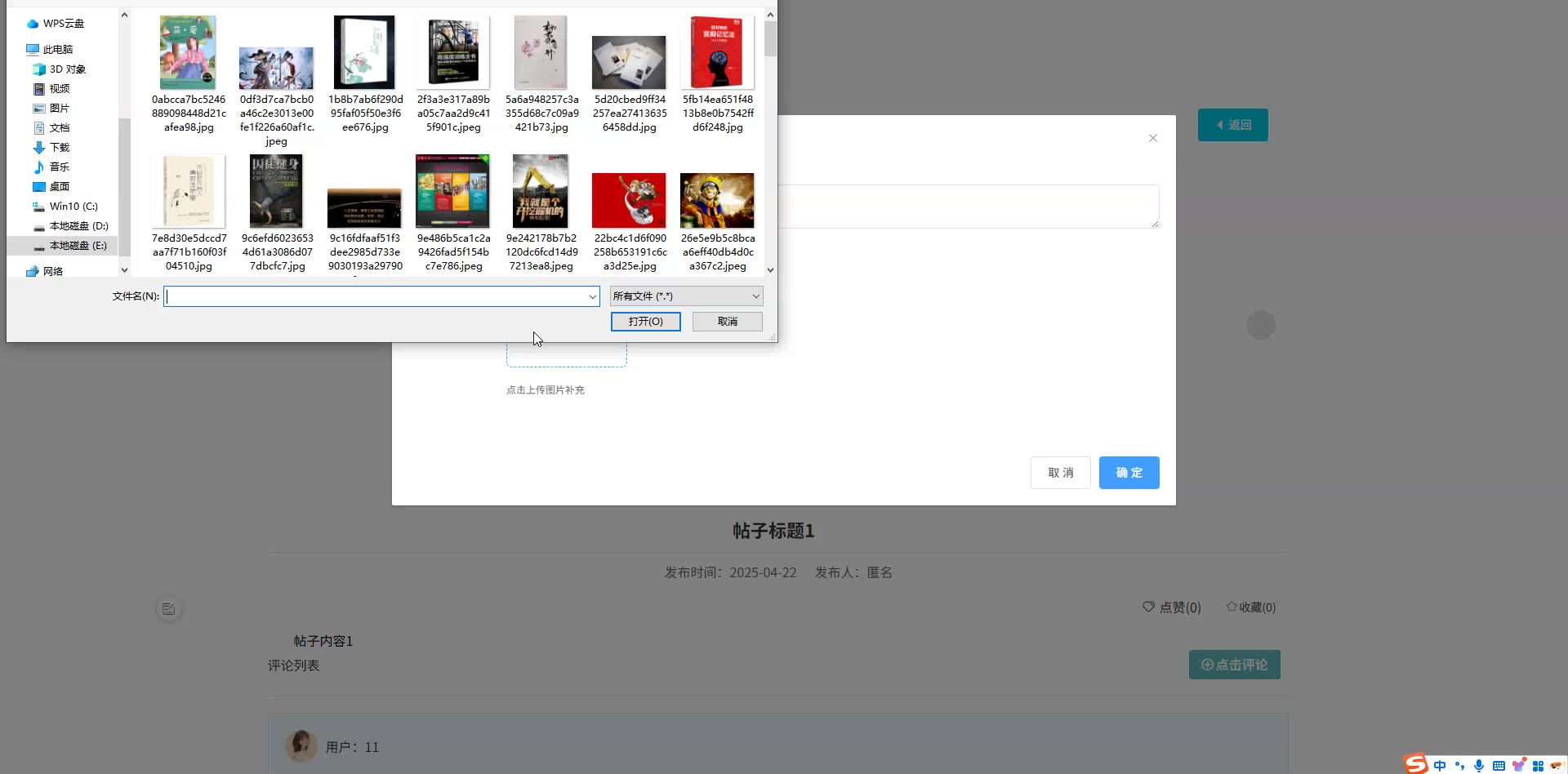Click the avatar of 用户: 11
Viewport: 1568px width, 774px height.
pyautogui.click(x=301, y=746)
